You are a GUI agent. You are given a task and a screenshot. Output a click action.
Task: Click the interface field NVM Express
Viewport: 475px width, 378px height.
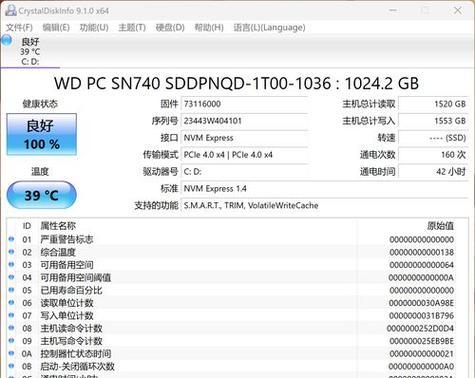(x=244, y=138)
